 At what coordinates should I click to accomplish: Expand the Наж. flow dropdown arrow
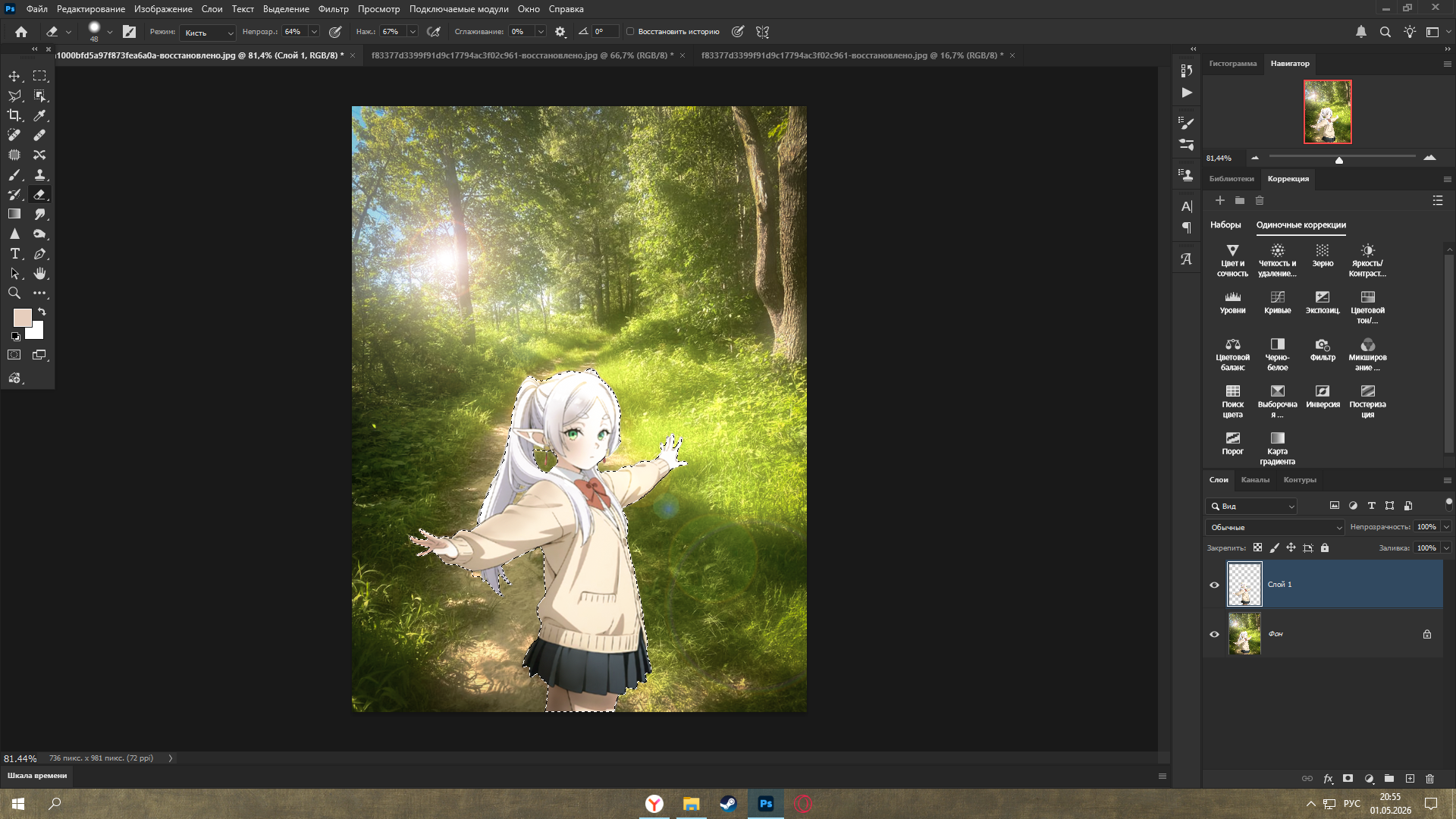coord(413,32)
